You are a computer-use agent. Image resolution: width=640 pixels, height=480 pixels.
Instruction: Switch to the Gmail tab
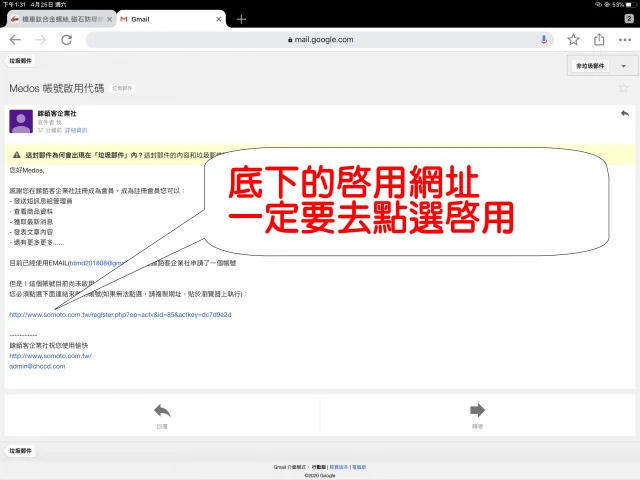171,19
